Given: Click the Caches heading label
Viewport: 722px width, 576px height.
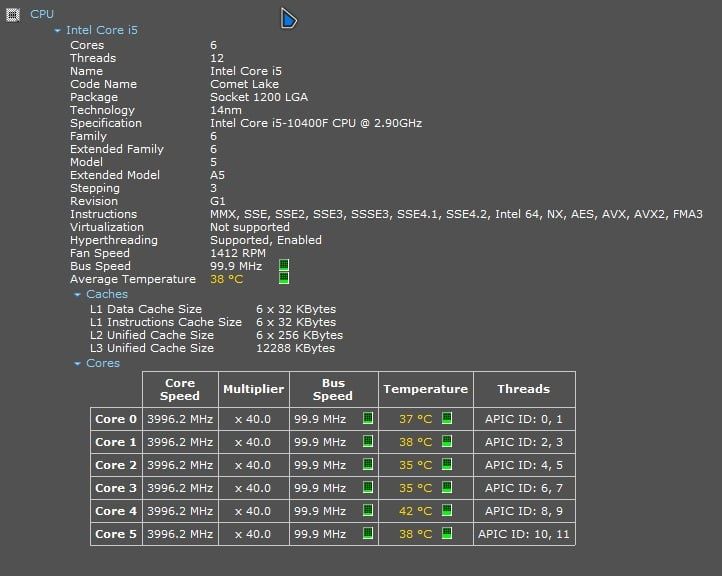Looking at the screenshot, I should [107, 294].
